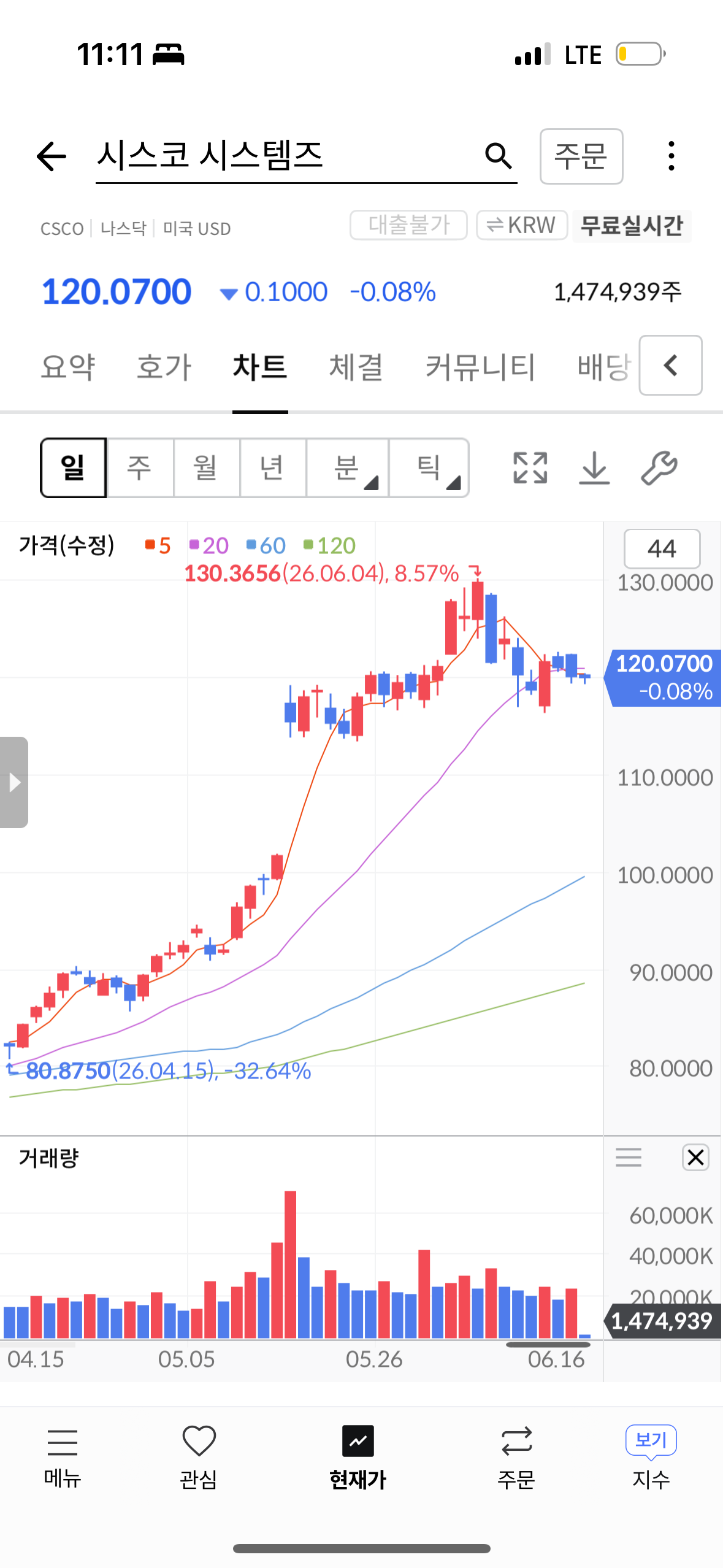This screenshot has width=723, height=1568.
Task: Tap the 60-day moving average legend
Action: coord(266,545)
